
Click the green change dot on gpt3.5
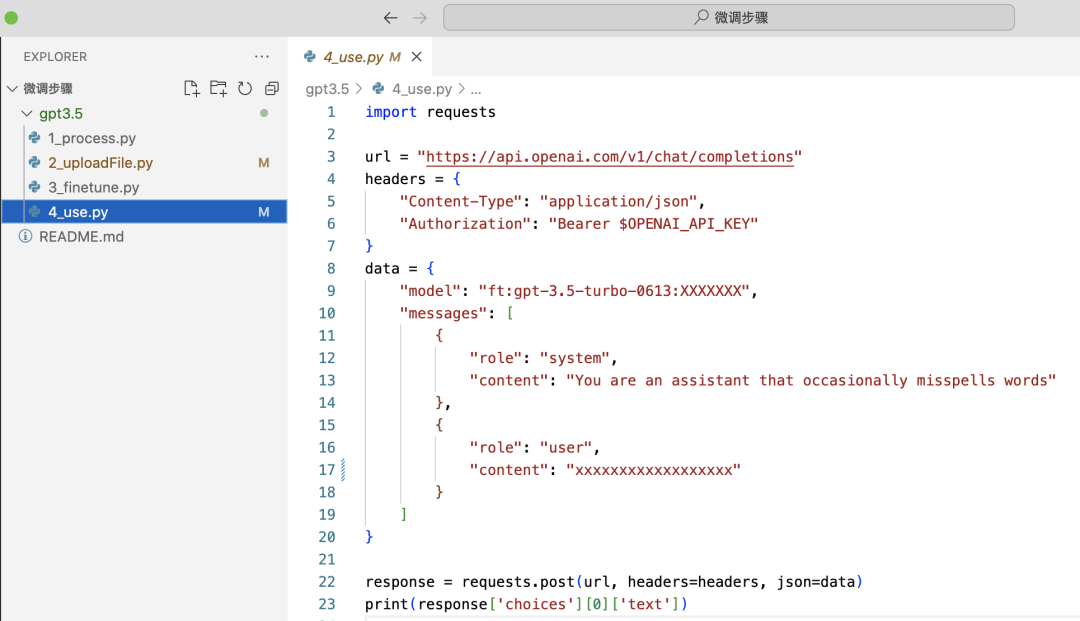[264, 113]
